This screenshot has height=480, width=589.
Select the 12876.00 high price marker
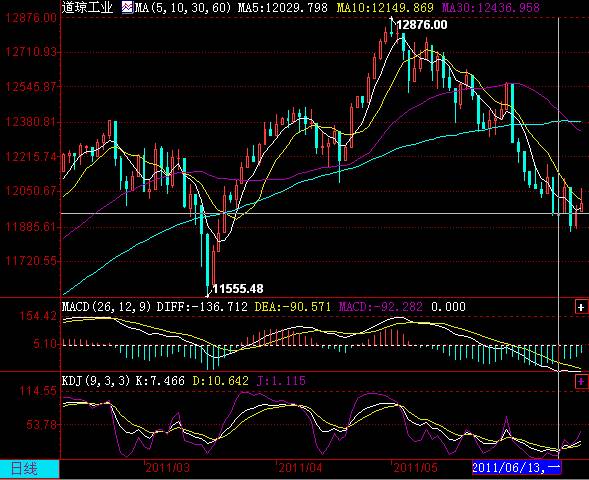point(422,25)
